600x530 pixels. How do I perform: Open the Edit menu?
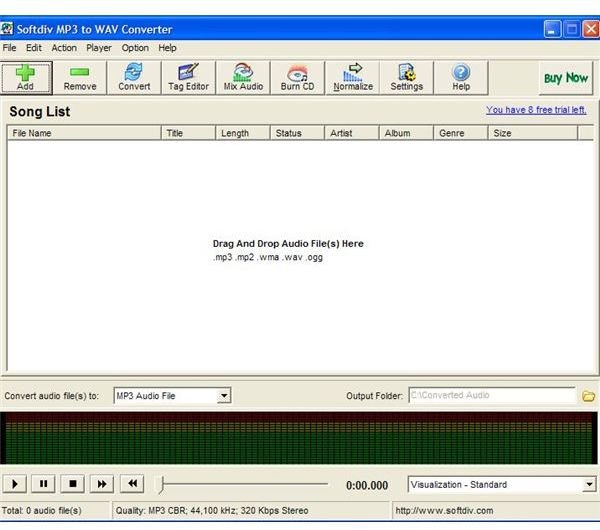point(34,48)
